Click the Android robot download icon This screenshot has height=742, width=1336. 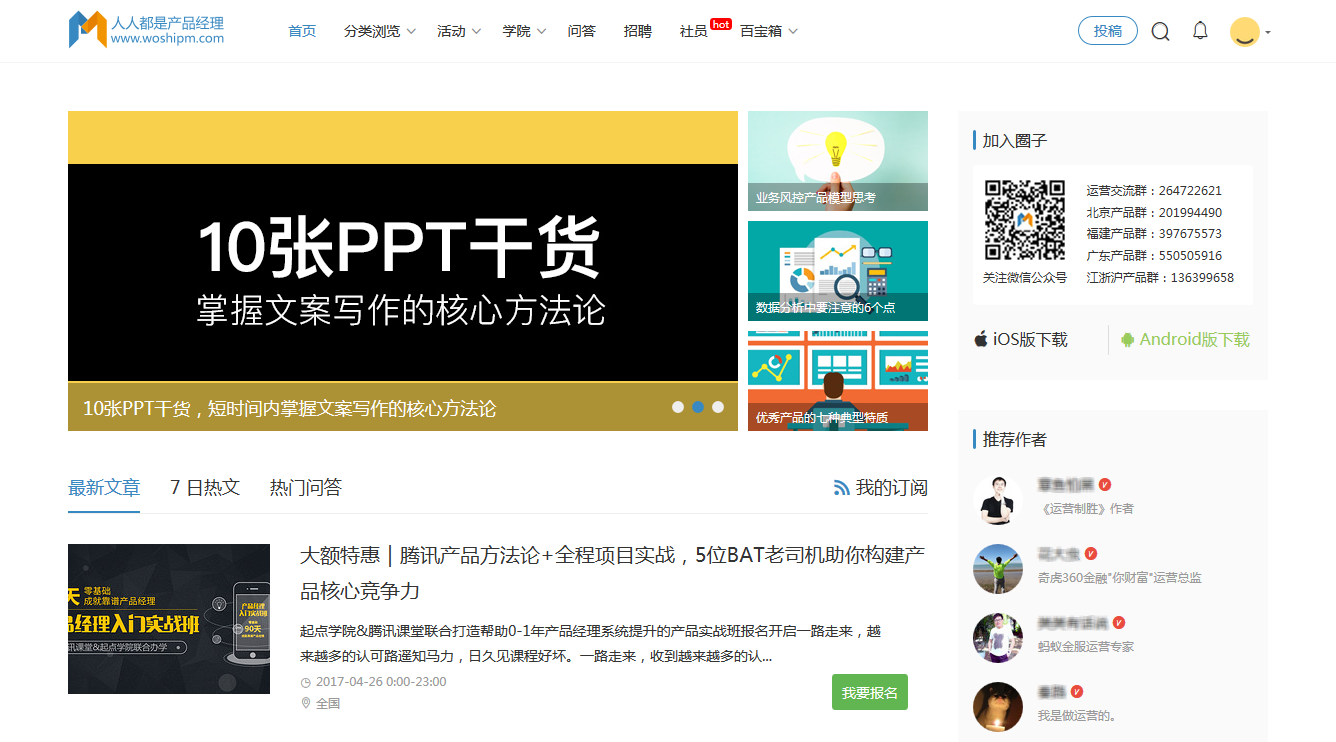(x=1128, y=339)
